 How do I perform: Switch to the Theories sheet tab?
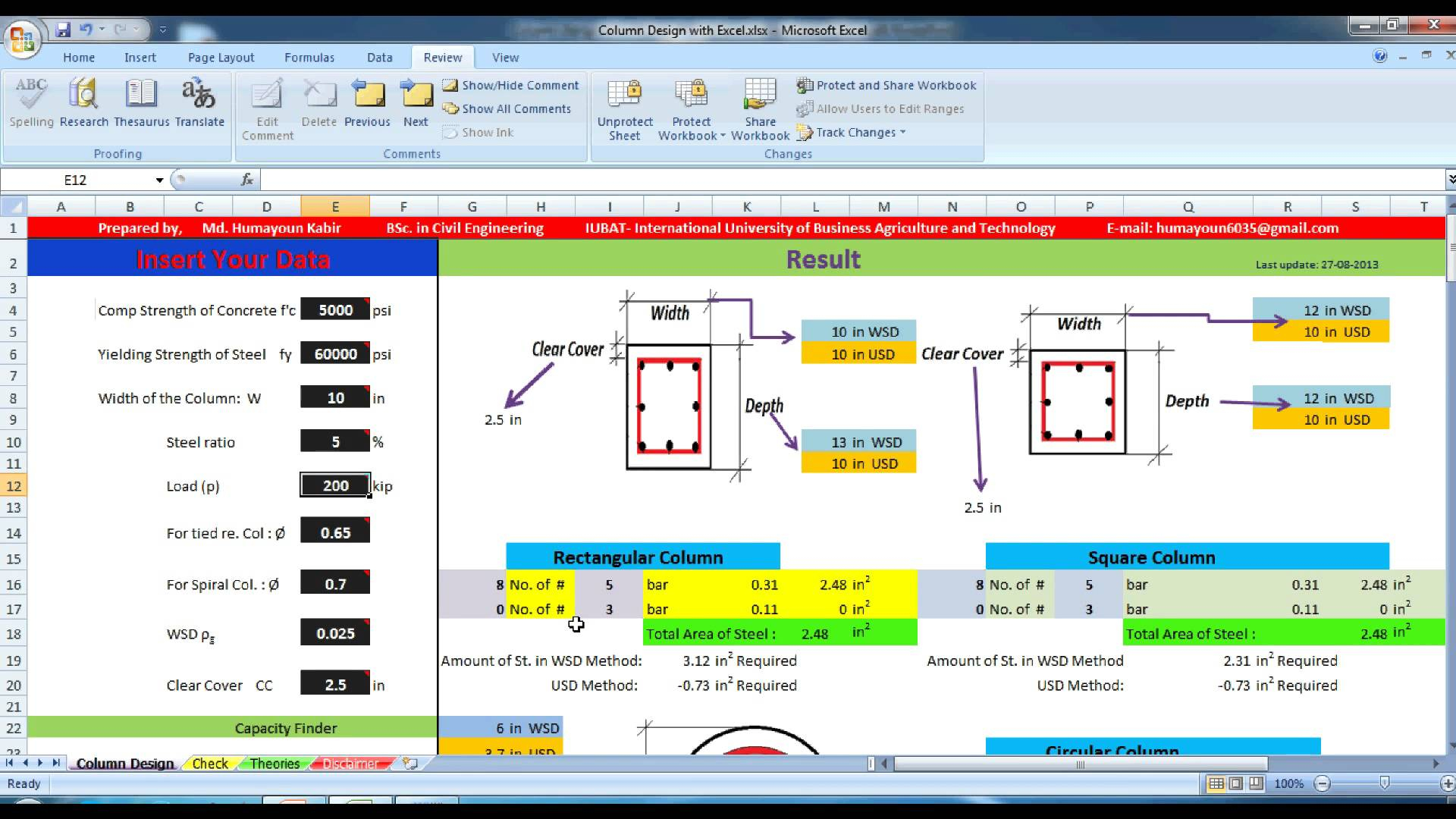pos(275,764)
